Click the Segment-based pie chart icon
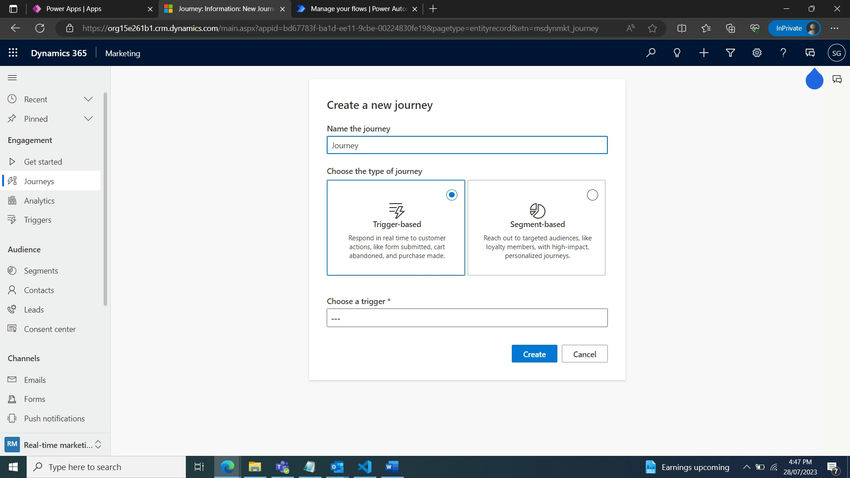850x478 pixels. coord(537,210)
